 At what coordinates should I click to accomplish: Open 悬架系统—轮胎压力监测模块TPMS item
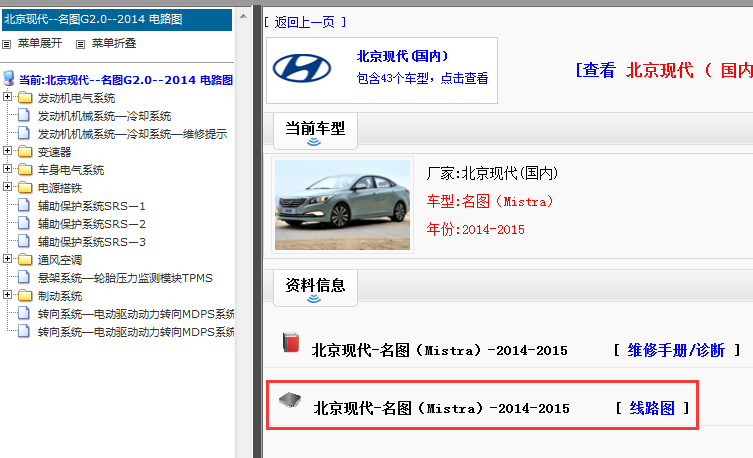125,278
